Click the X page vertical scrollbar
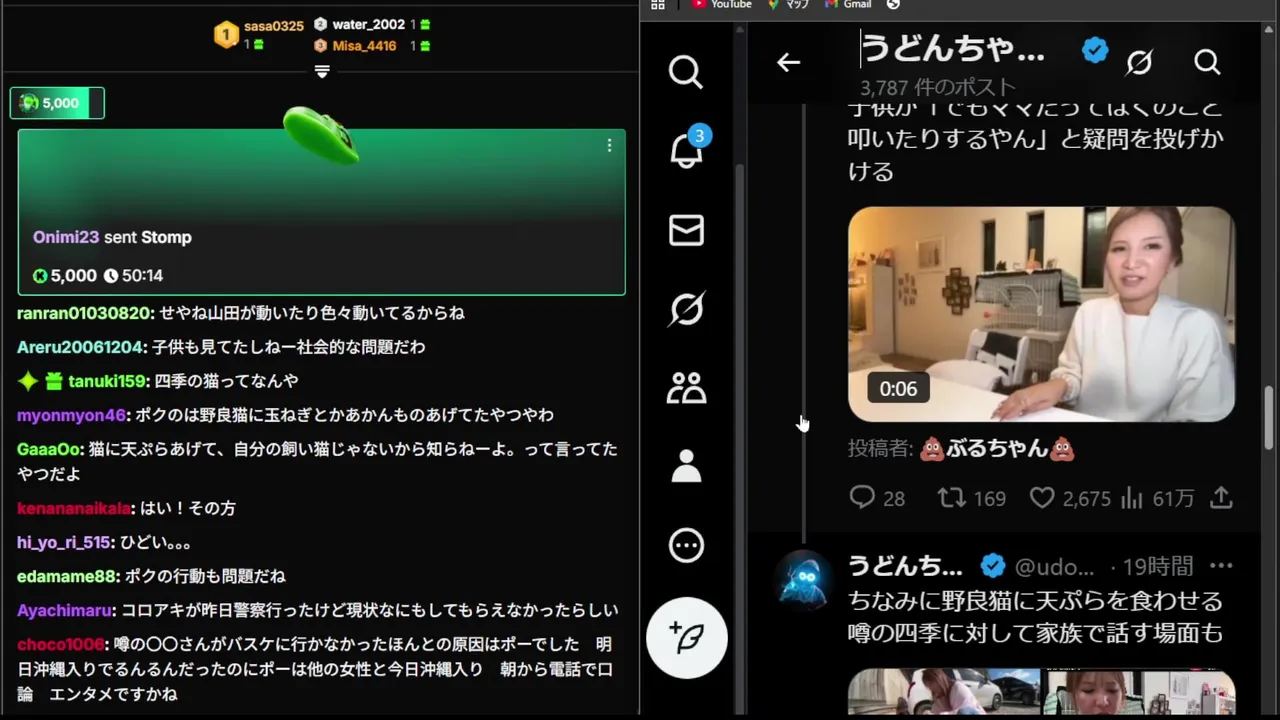Screen dimensions: 1280x720 (1270, 418)
